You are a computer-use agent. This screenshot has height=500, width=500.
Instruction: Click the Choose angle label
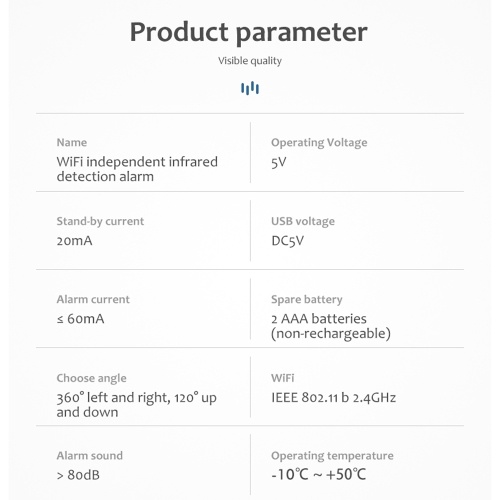point(91,378)
